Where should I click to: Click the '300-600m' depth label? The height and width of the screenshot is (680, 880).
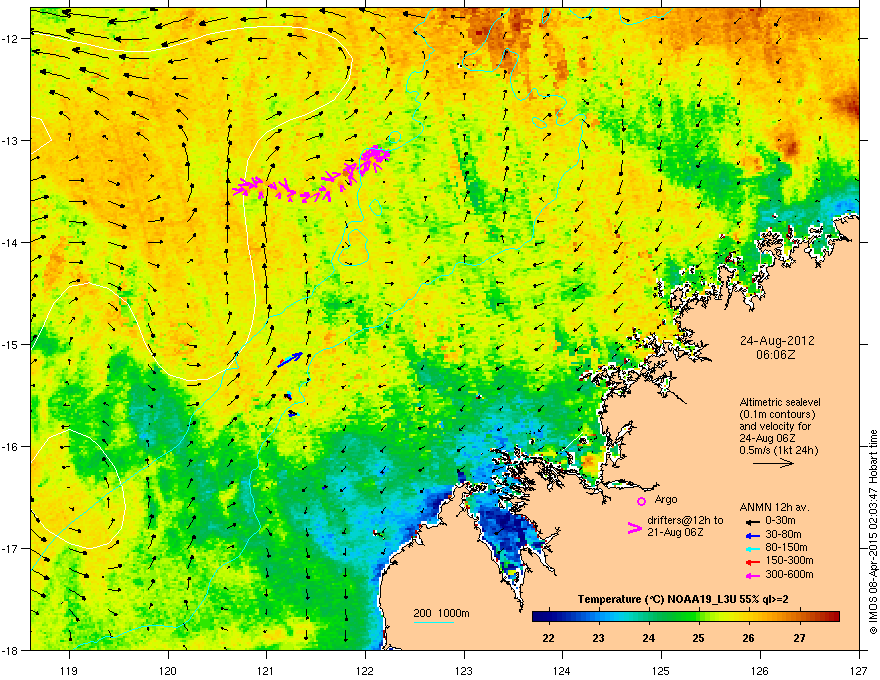click(x=790, y=574)
